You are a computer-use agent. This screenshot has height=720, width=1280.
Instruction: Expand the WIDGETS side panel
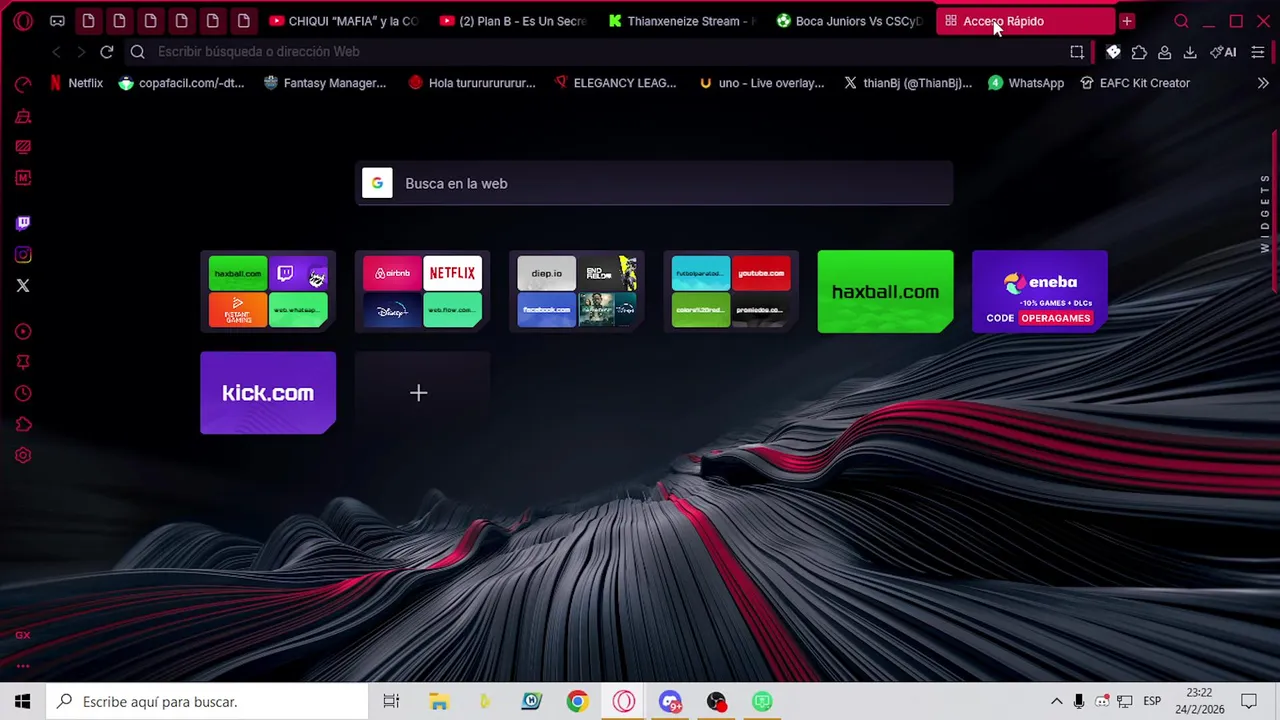(x=1265, y=213)
